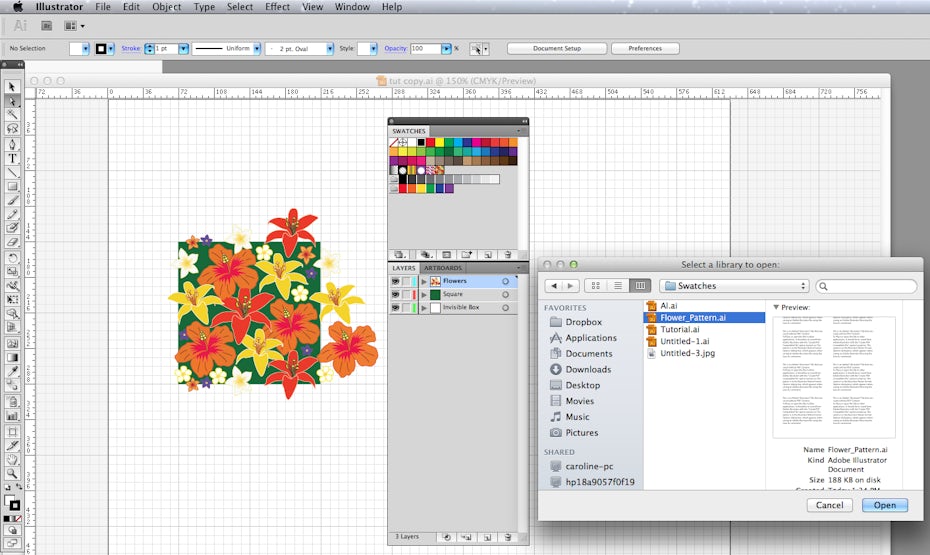Delete swatch using the trash icon
Screen dimensions: 930x555
(x=508, y=255)
